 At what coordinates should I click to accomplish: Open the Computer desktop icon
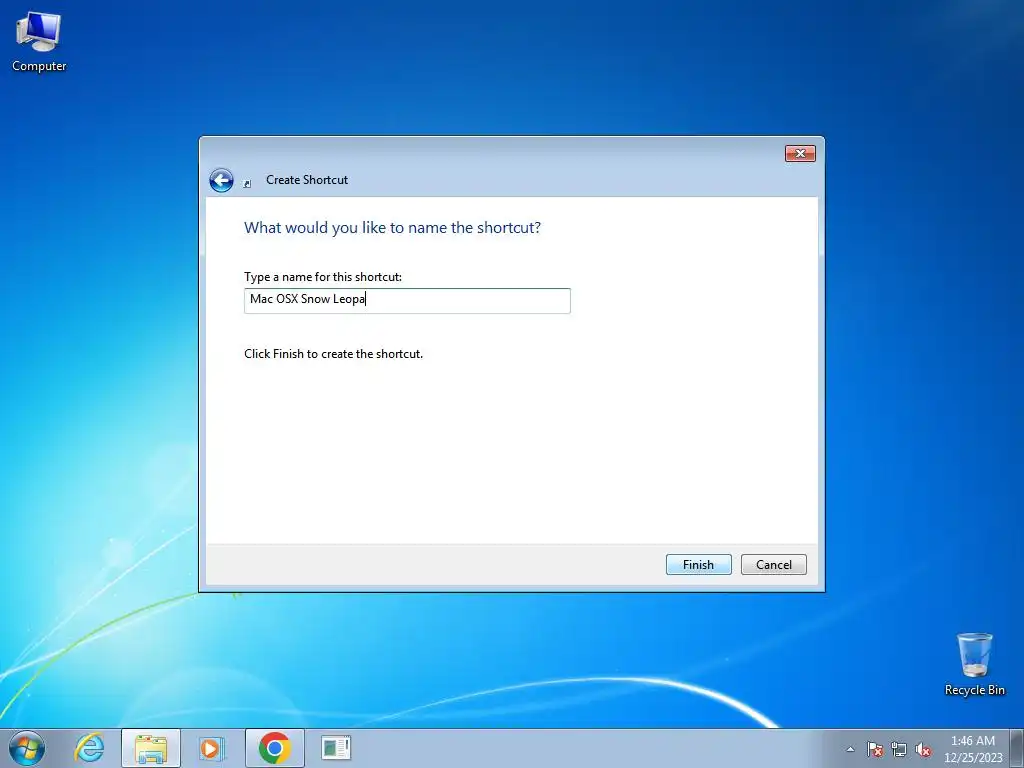(x=39, y=41)
